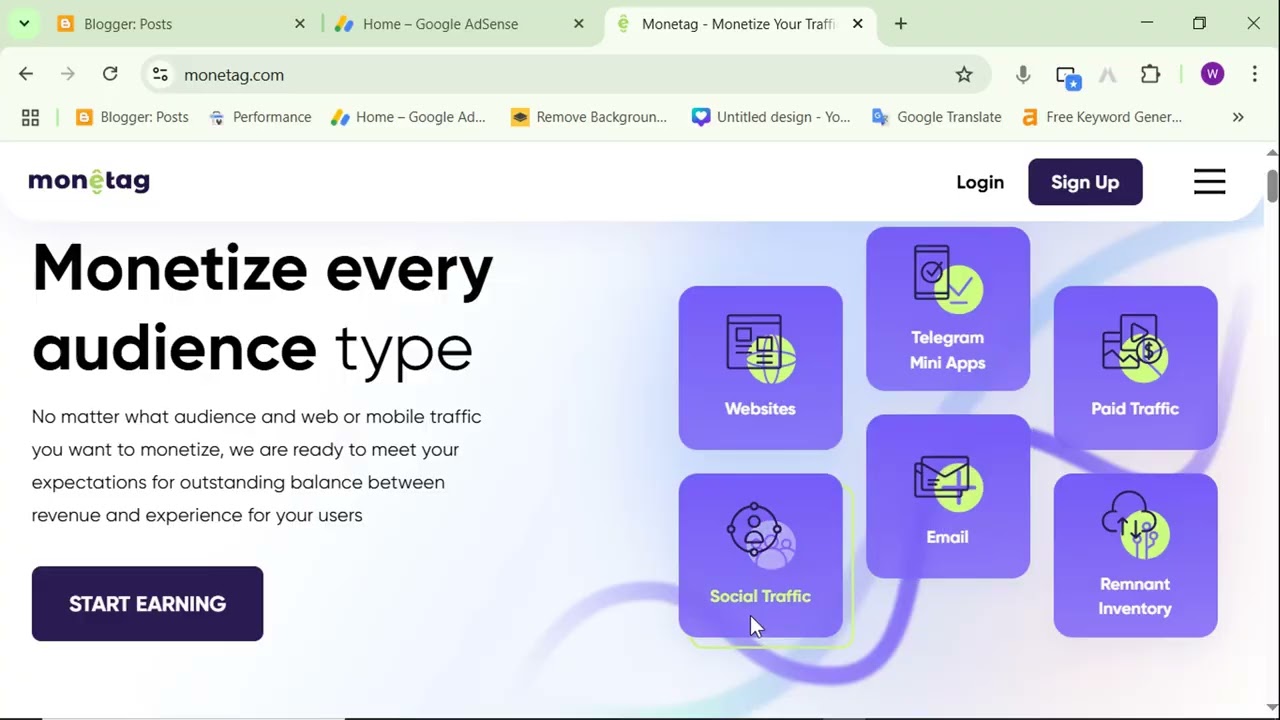The width and height of the screenshot is (1280, 720).
Task: Open the Websites audience tile
Action: click(760, 368)
